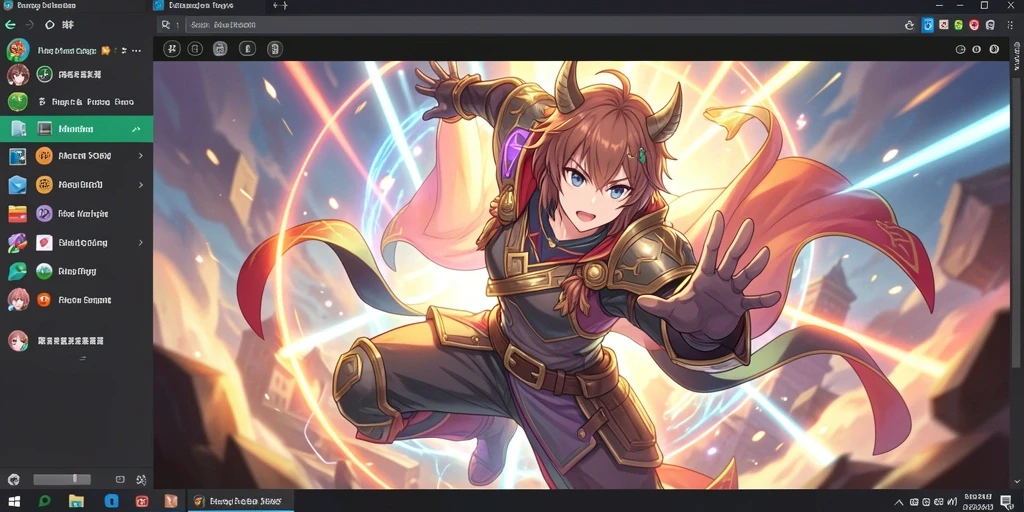Click the first small circle at viewer's right
Screen dimensions: 1024x512
(960, 49)
